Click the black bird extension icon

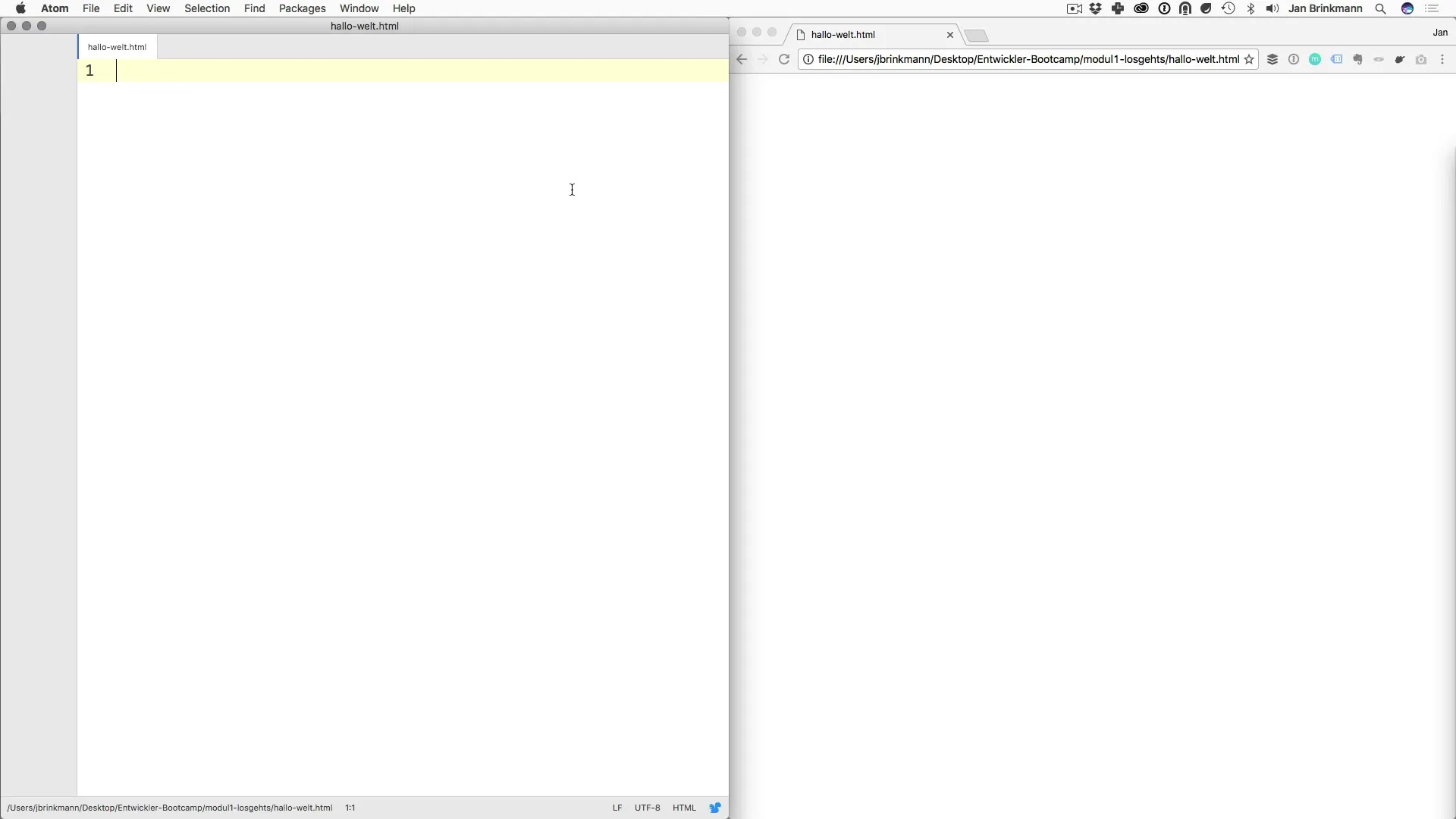tap(1400, 59)
